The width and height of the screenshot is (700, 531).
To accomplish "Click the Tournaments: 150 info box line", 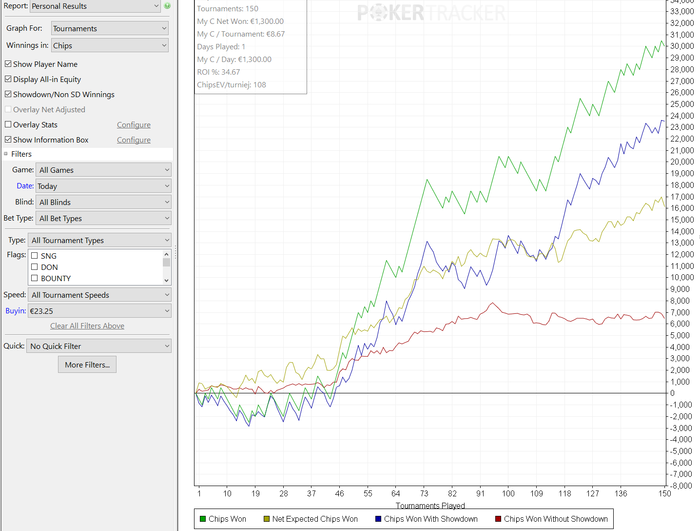I will click(228, 8).
